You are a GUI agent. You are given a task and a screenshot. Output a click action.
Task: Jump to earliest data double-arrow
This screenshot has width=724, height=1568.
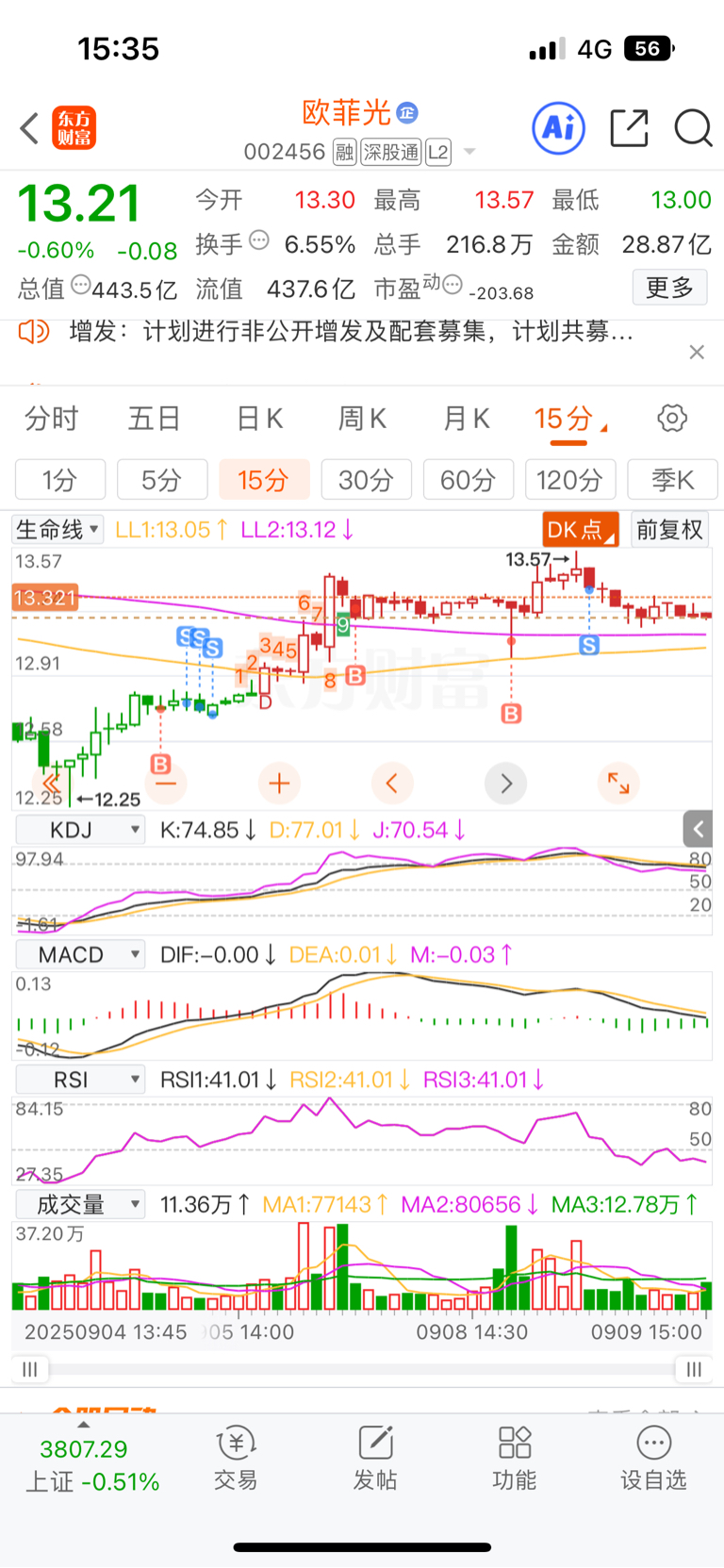click(52, 784)
